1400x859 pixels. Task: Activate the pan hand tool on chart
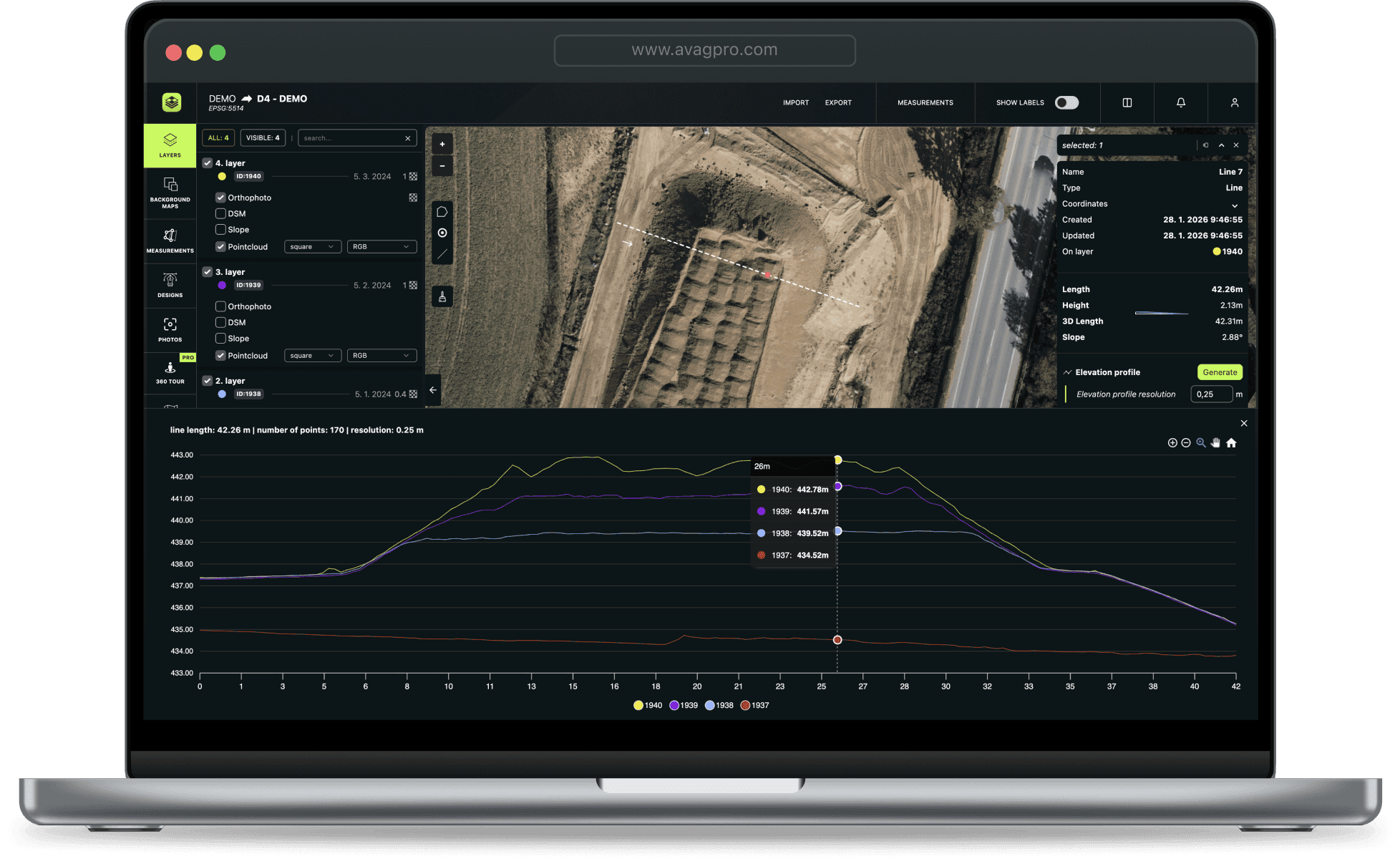pyautogui.click(x=1215, y=443)
